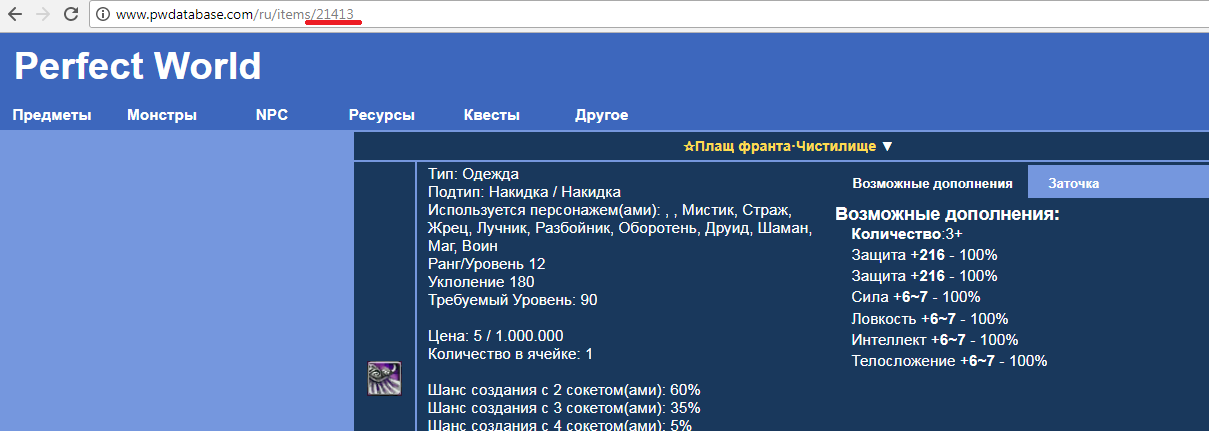Click the Телосложение +6~7 - 100% entry
The width and height of the screenshot is (1209, 431).
coord(949,361)
